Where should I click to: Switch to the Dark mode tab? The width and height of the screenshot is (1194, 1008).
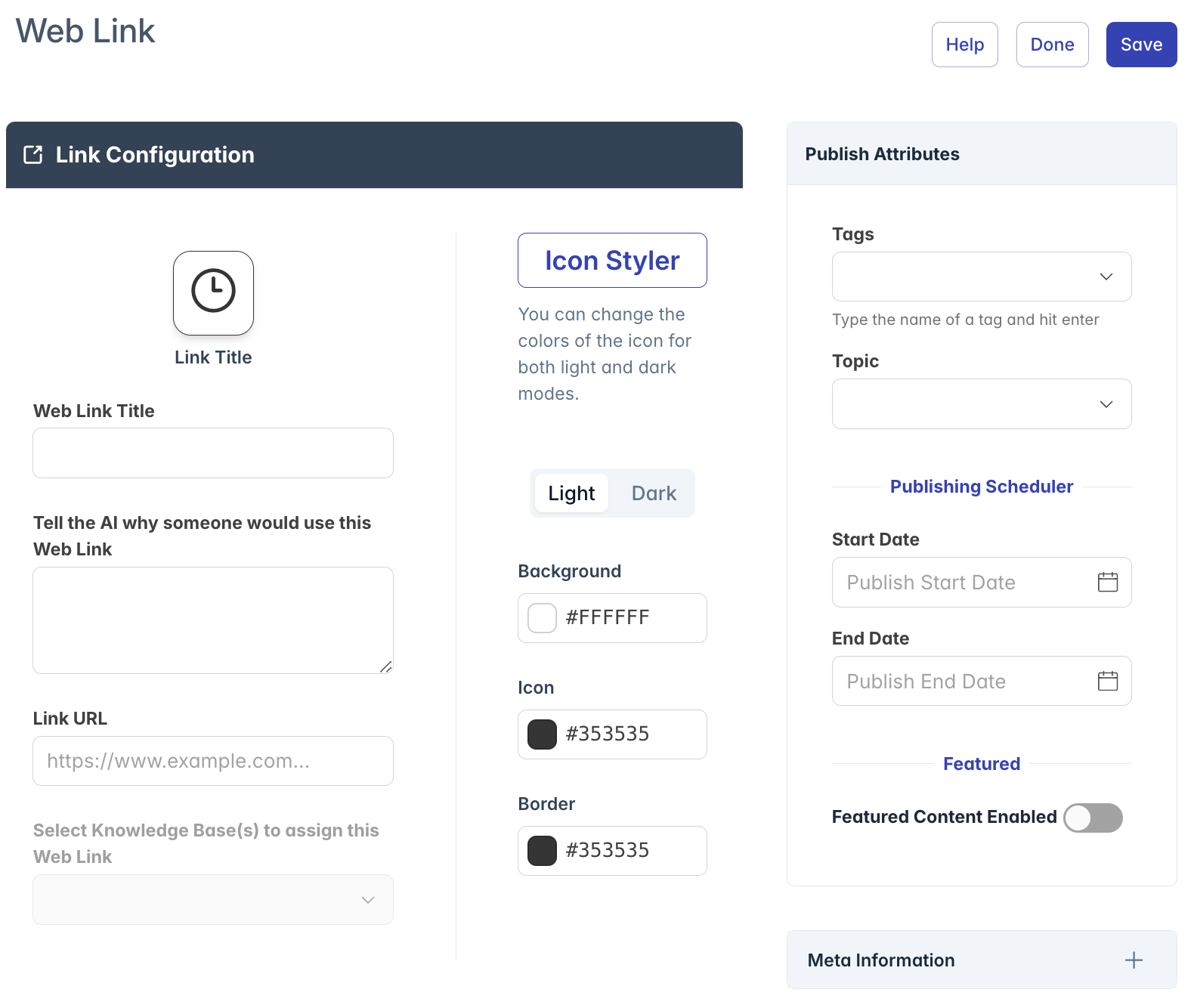click(654, 493)
